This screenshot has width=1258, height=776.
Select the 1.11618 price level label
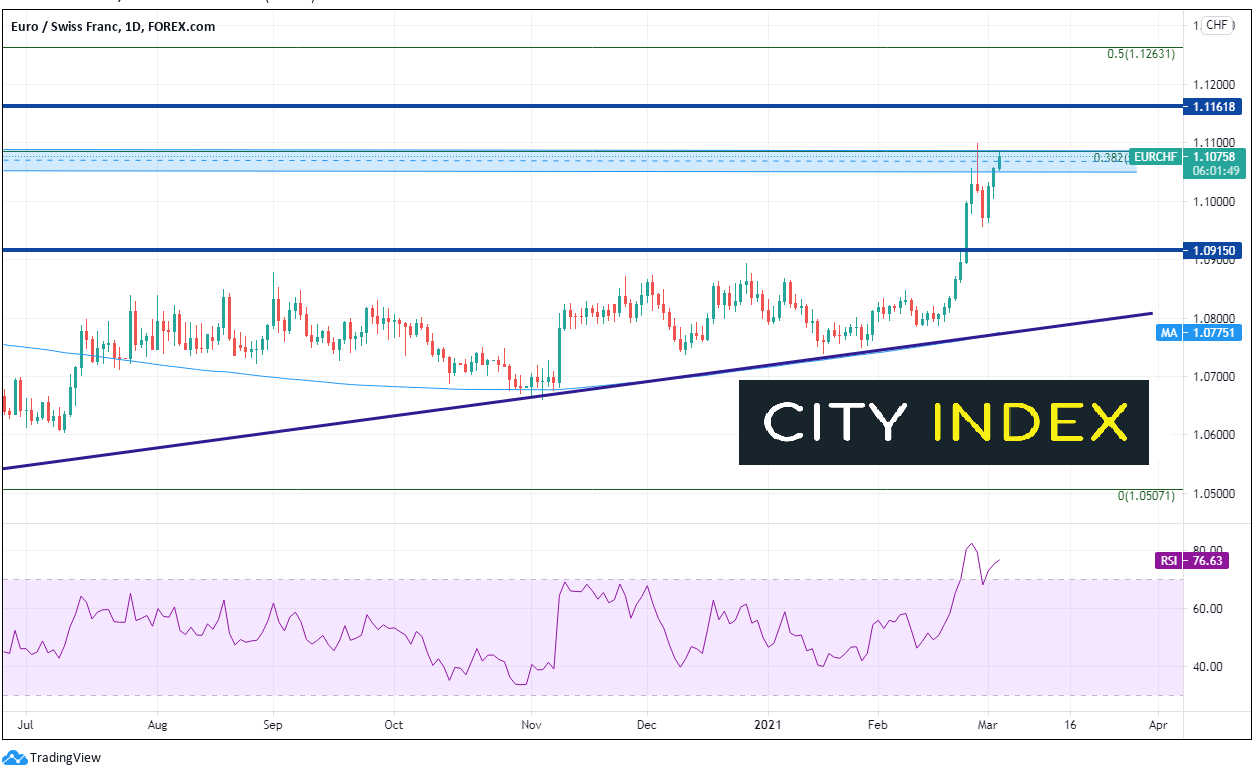click(x=1212, y=106)
